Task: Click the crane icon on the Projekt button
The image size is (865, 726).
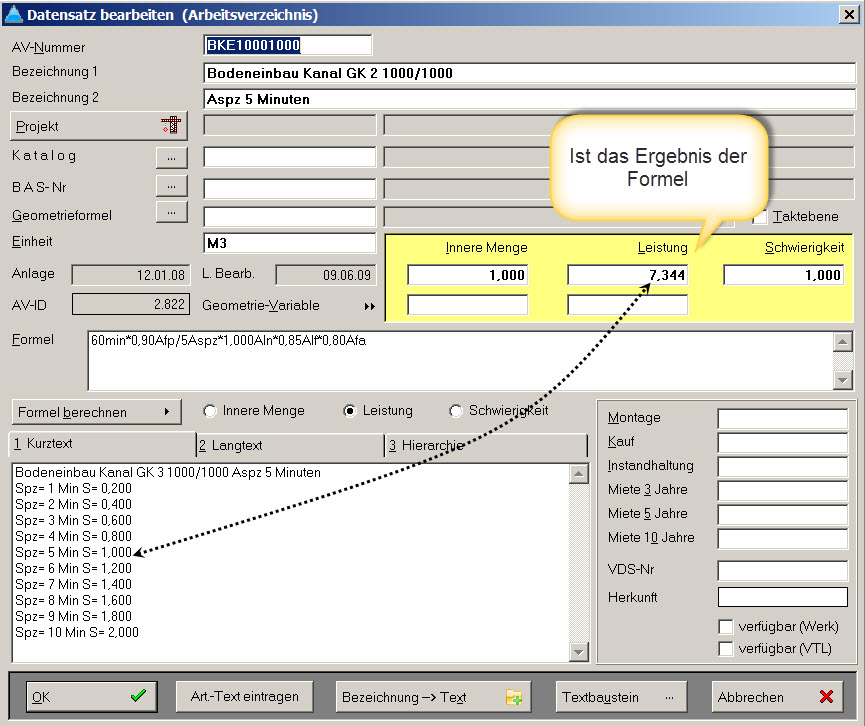Action: [172, 126]
